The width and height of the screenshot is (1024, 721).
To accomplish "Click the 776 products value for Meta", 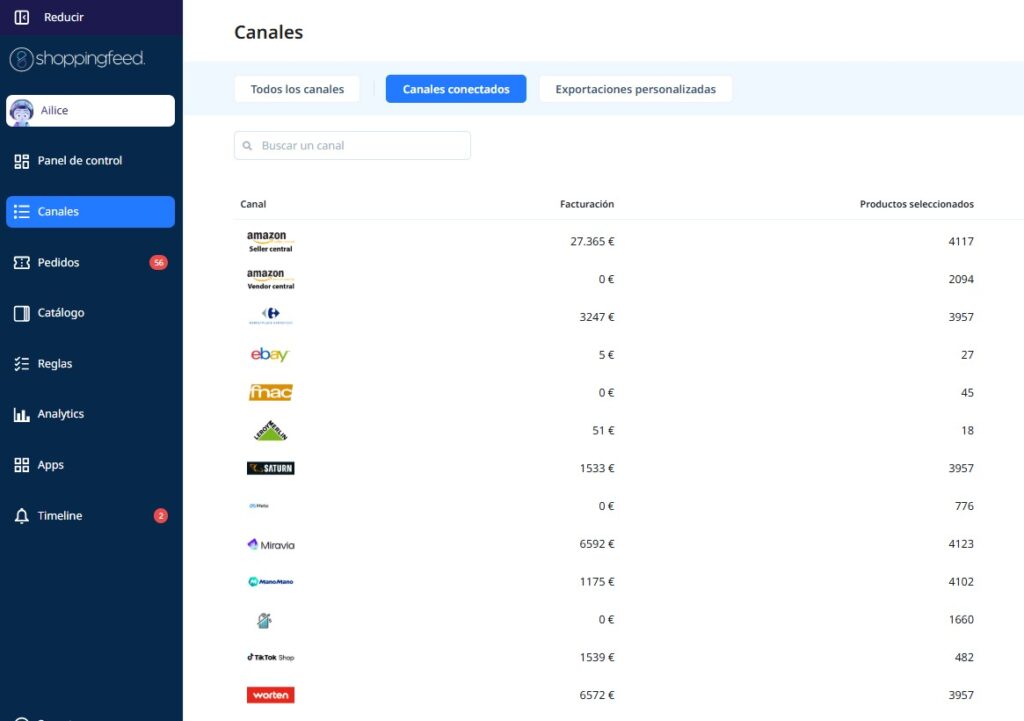I will [x=964, y=506].
